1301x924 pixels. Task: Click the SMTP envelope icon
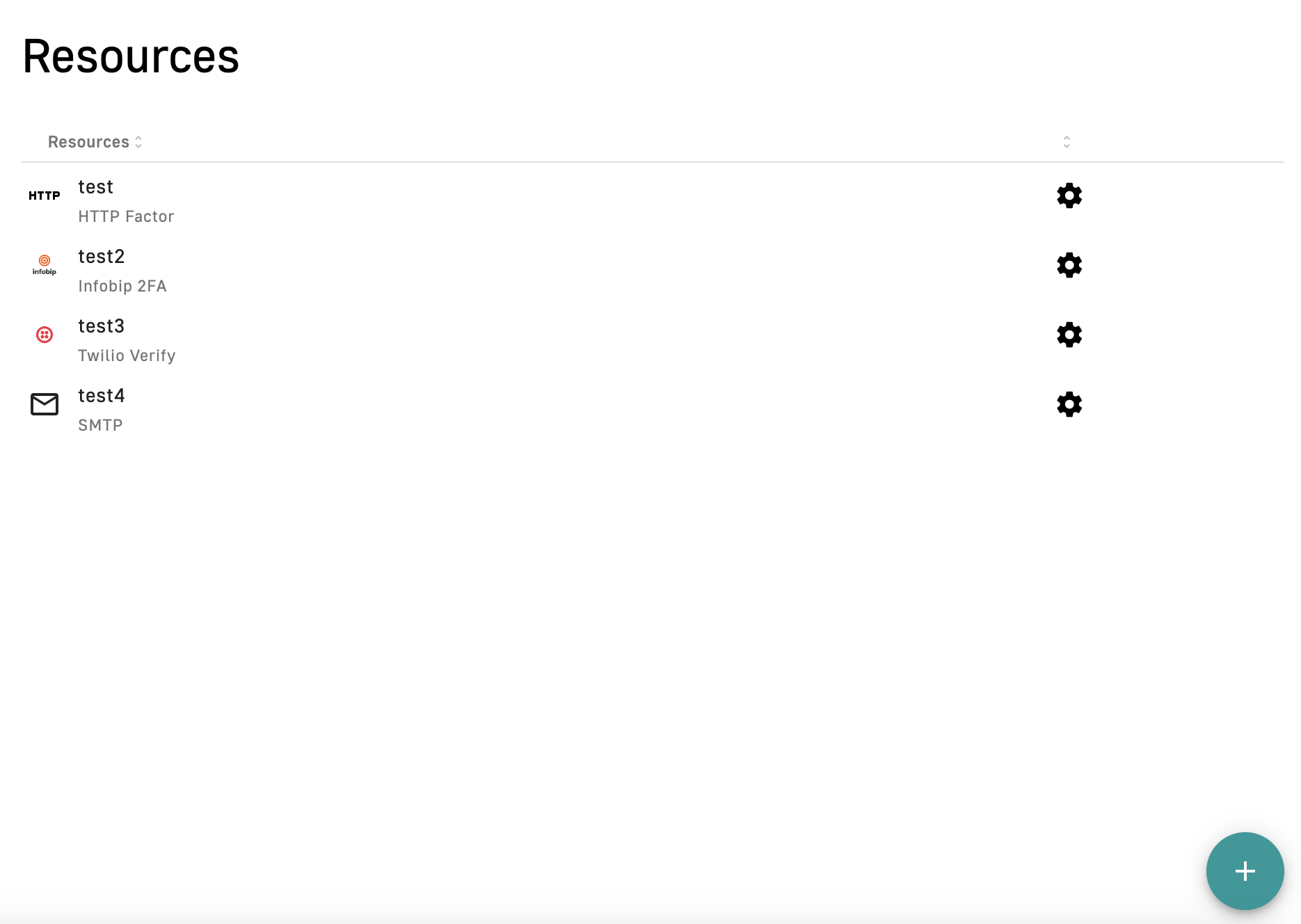click(x=45, y=404)
